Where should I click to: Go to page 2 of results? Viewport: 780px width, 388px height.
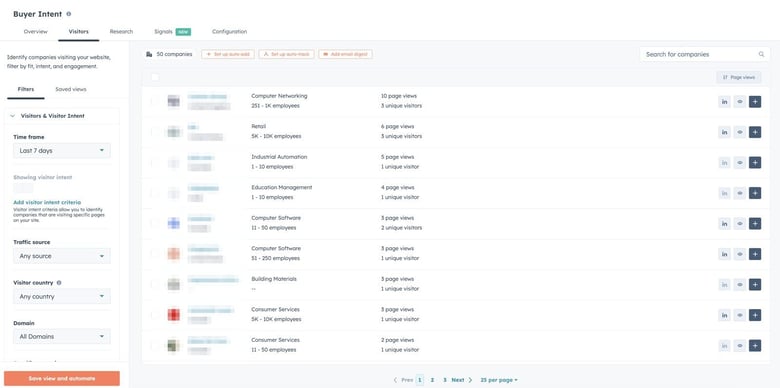point(432,380)
